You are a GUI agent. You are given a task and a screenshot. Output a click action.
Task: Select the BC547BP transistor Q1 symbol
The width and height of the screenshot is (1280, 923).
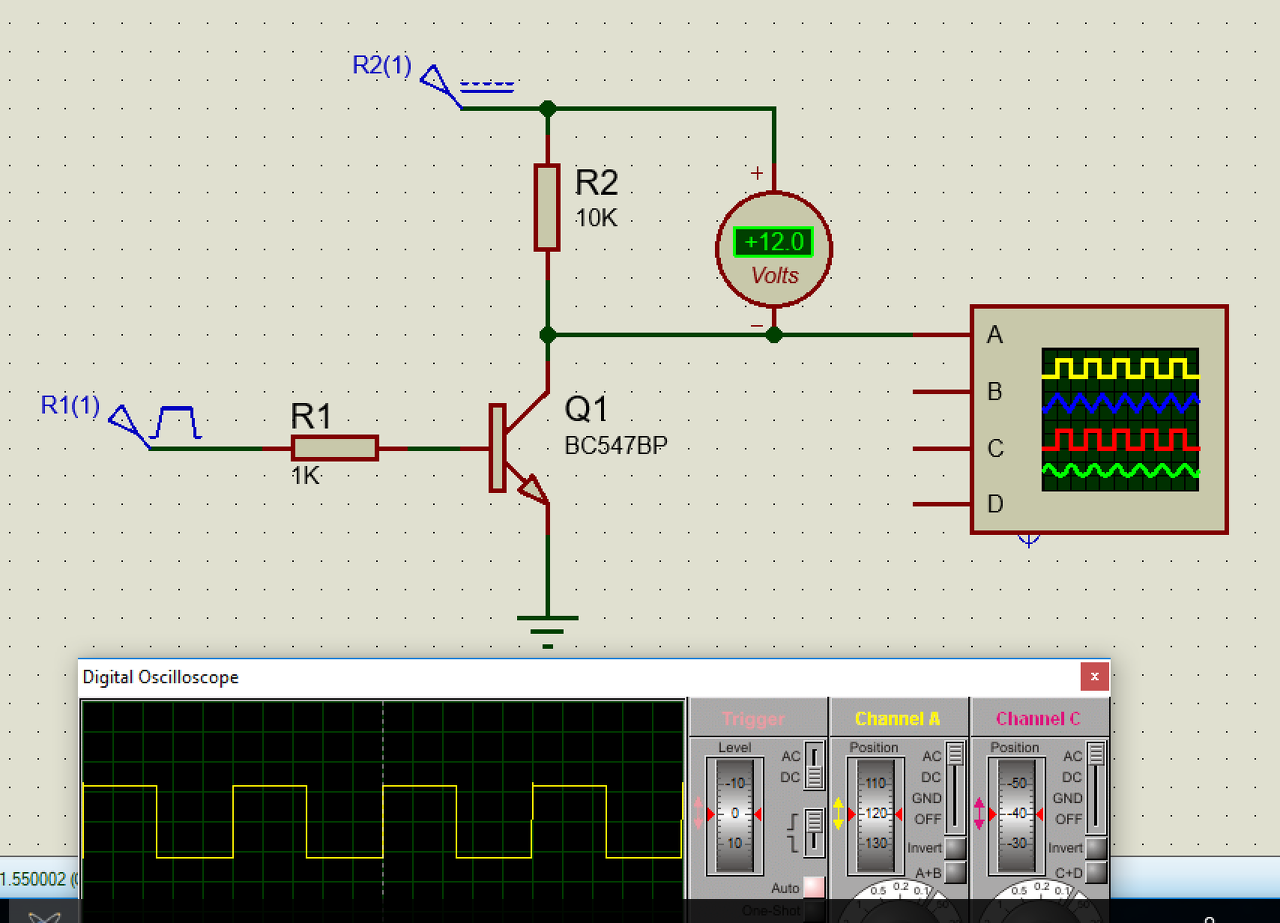[x=518, y=448]
